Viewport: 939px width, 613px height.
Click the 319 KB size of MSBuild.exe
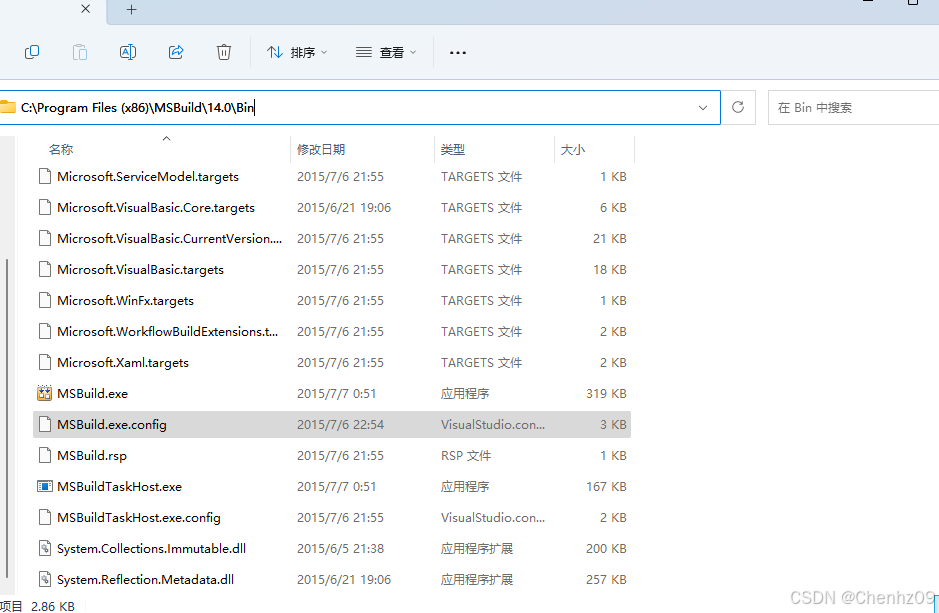pyautogui.click(x=606, y=394)
